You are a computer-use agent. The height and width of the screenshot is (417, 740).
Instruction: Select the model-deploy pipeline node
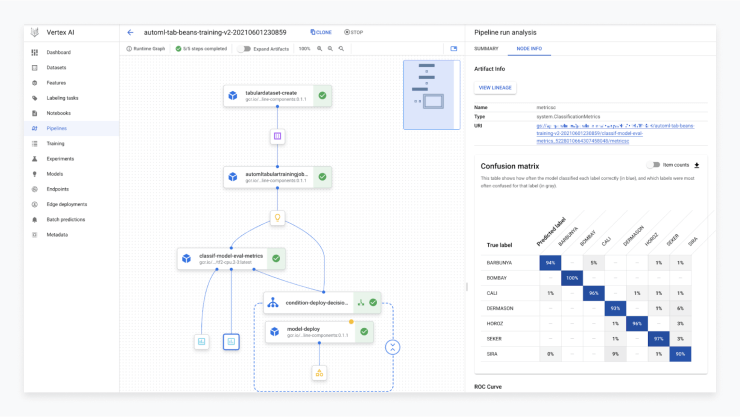(320, 332)
